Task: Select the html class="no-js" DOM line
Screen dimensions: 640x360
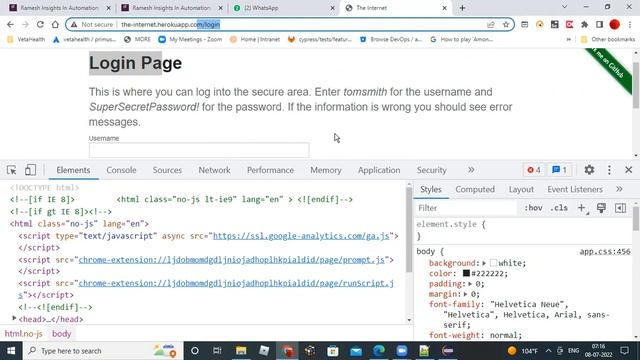Action: [79, 224]
